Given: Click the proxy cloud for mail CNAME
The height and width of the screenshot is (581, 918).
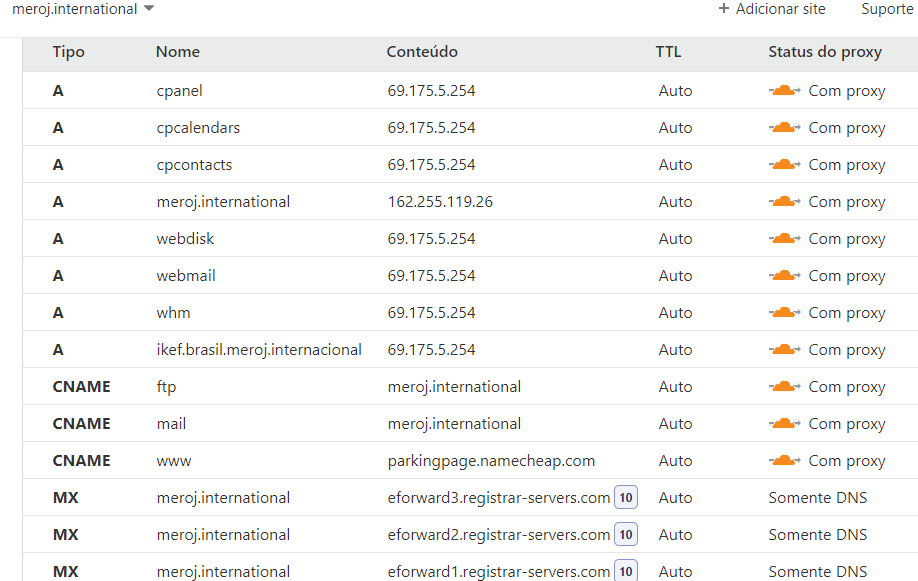Looking at the screenshot, I should coord(785,423).
